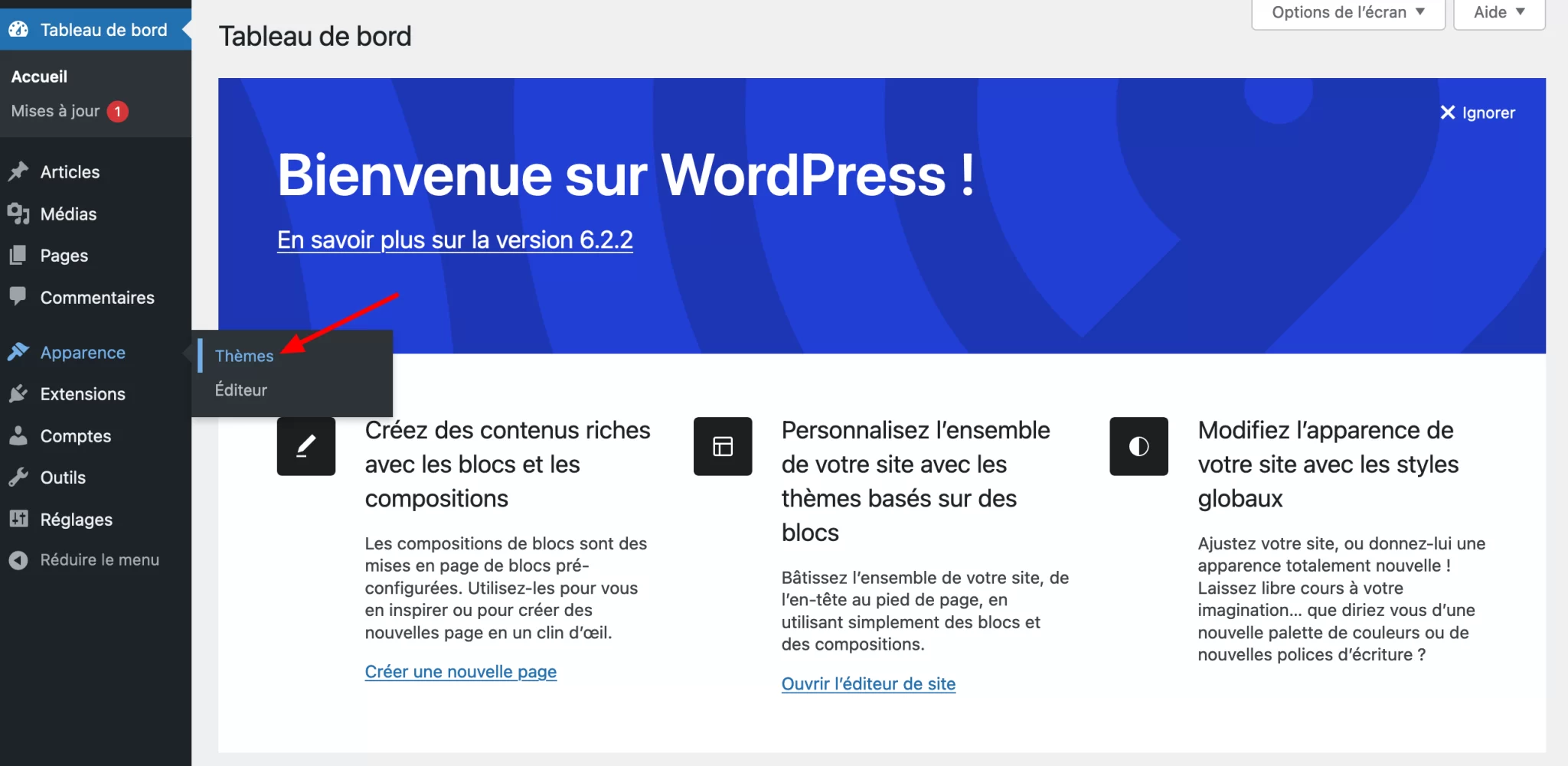Click the half-circle styles icon tile
The width and height of the screenshot is (1568, 766).
(1138, 446)
